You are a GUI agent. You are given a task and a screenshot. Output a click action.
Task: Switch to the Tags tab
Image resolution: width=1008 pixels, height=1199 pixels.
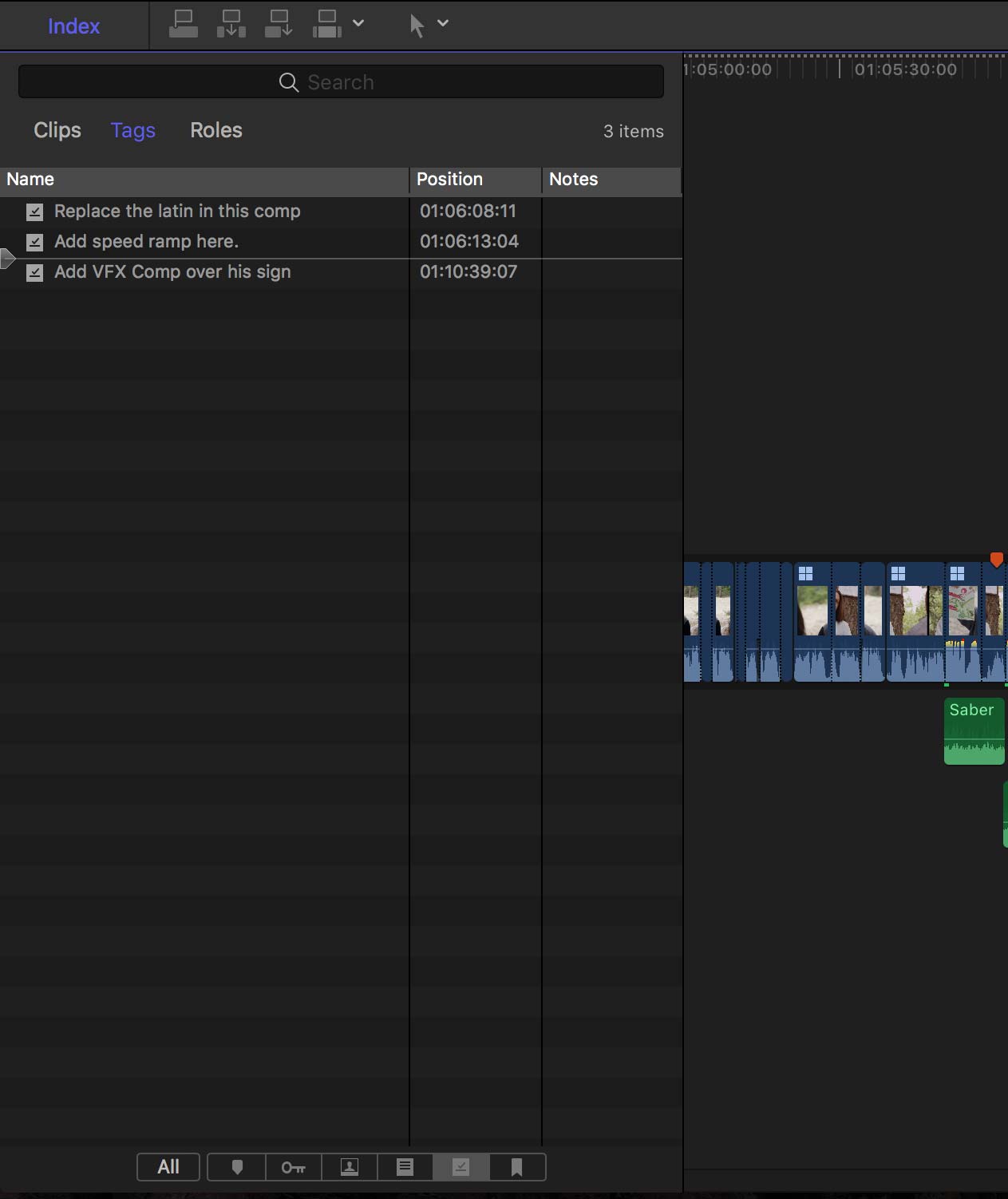pyautogui.click(x=133, y=130)
